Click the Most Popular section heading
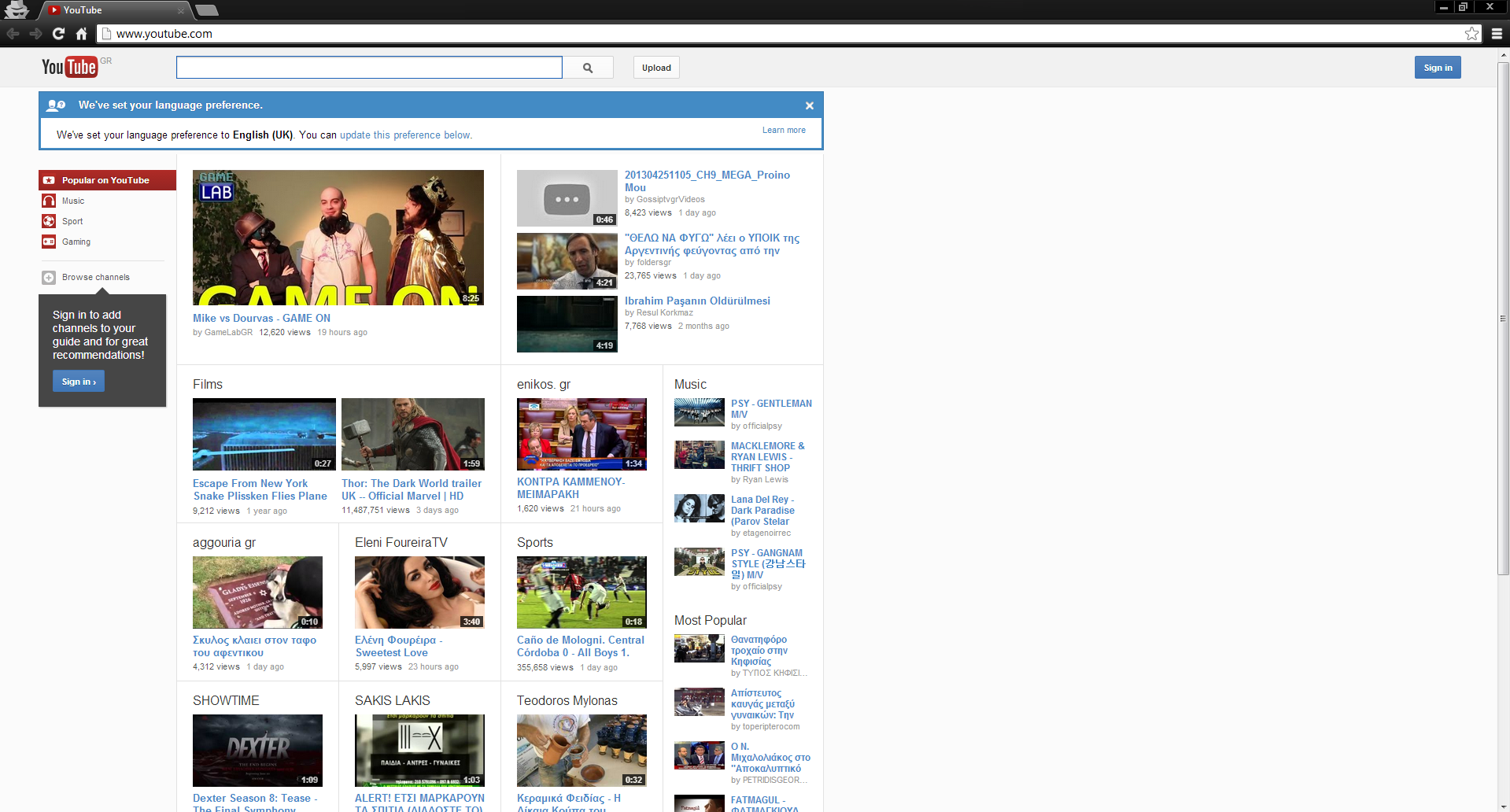 point(711,620)
